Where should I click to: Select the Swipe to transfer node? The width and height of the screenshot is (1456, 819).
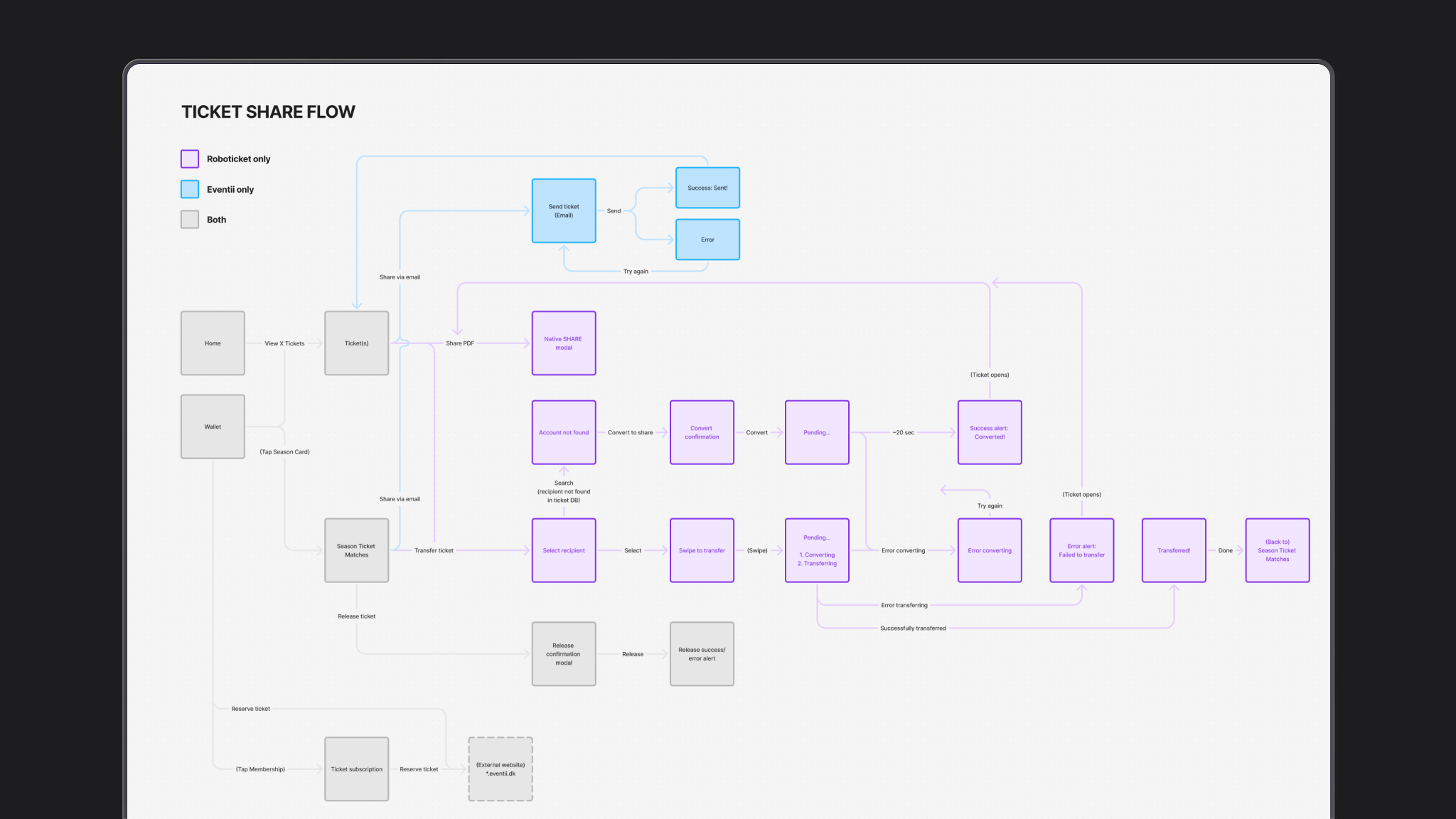[702, 550]
